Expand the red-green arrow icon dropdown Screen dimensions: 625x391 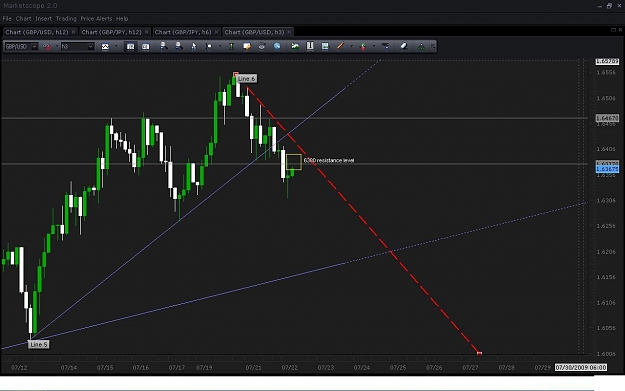point(374,47)
